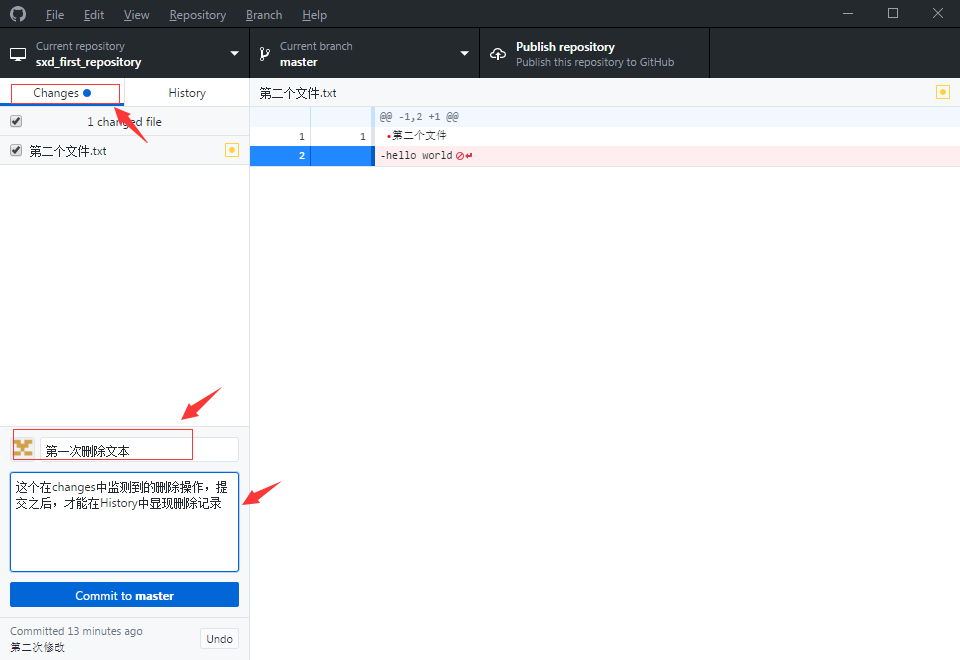This screenshot has height=660, width=960.
Task: Uncheck the 第二个文件.txt file checkbox
Action: [x=16, y=150]
